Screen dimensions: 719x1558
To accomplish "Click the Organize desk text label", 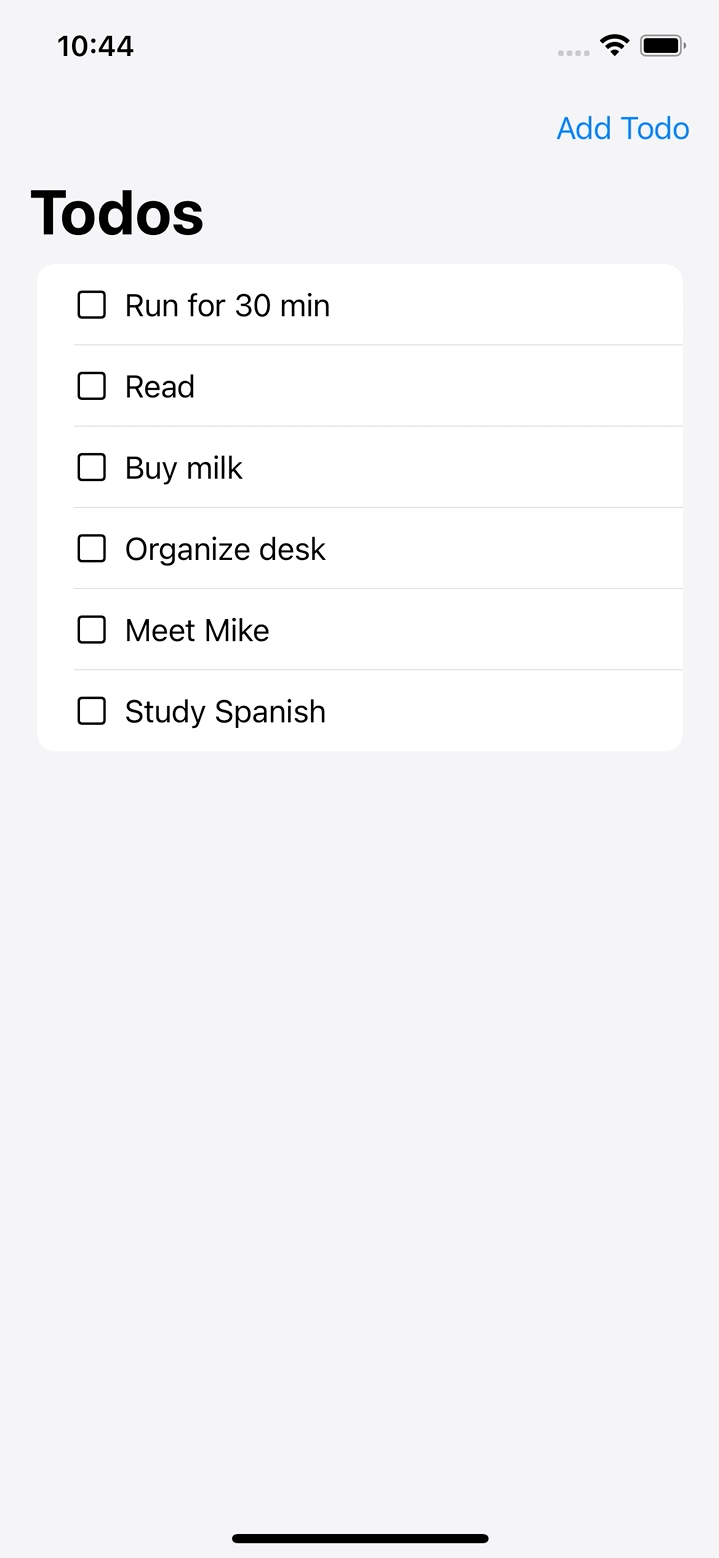I will tap(225, 548).
